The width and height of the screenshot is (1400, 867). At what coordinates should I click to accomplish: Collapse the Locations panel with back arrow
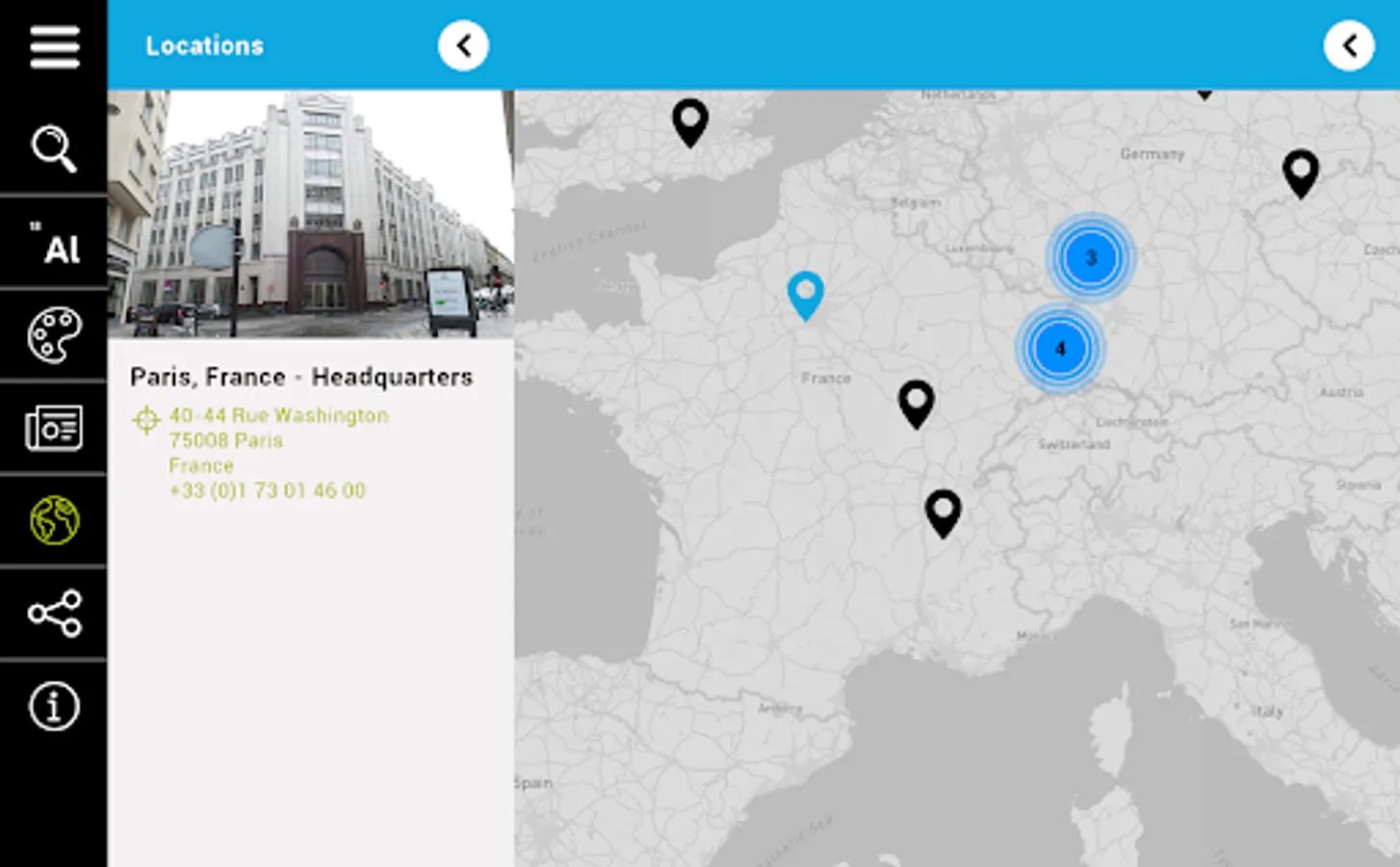pyautogui.click(x=463, y=45)
